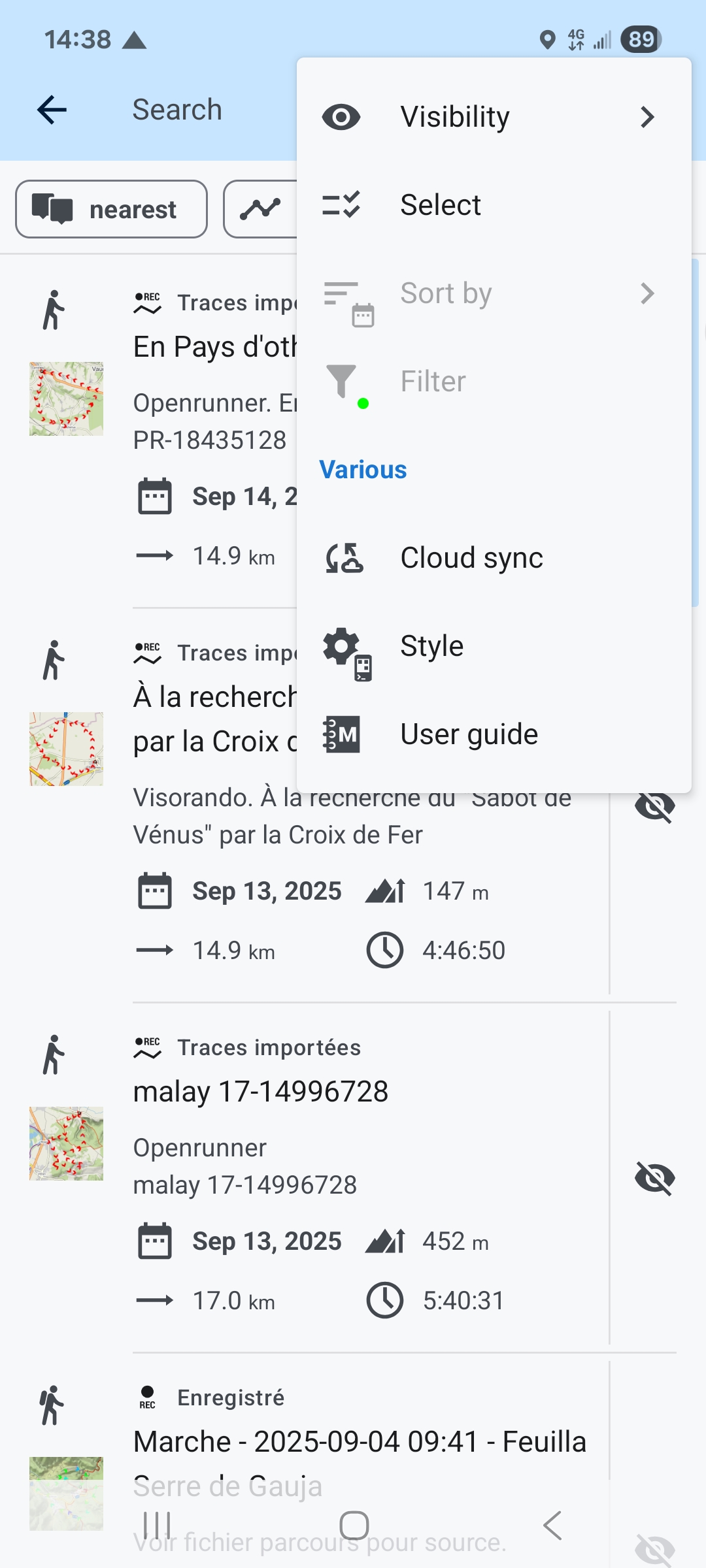Toggle visibility of Sabot de Vénus track
The width and height of the screenshot is (706, 1568).
coord(654,808)
